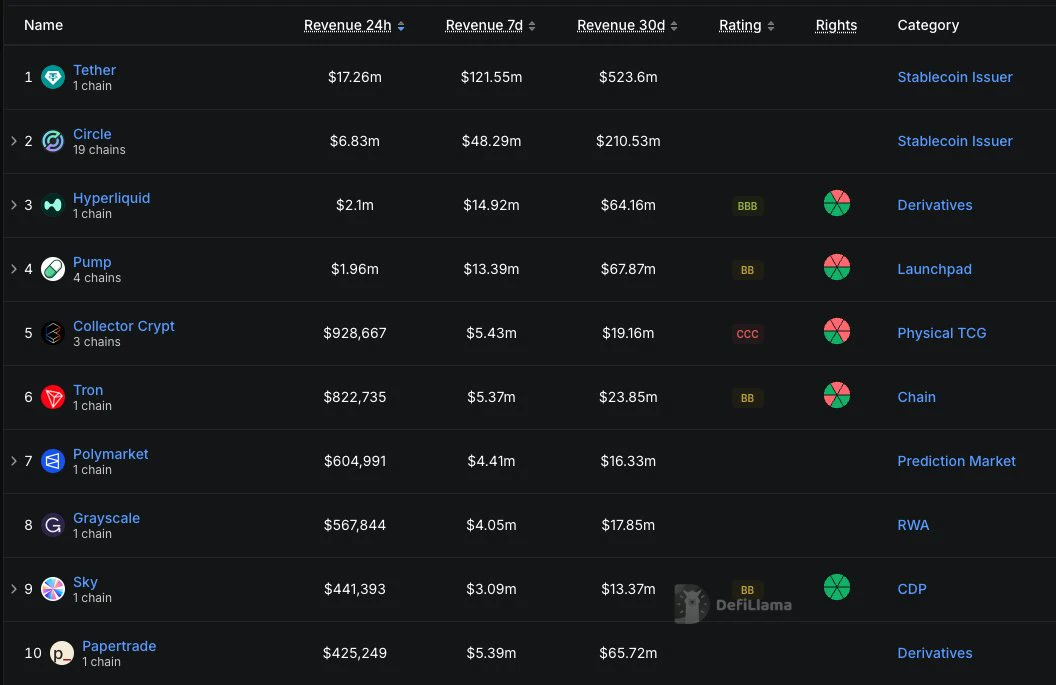The width and height of the screenshot is (1056, 685).
Task: Open the Launchpad category link
Action: pyautogui.click(x=934, y=269)
